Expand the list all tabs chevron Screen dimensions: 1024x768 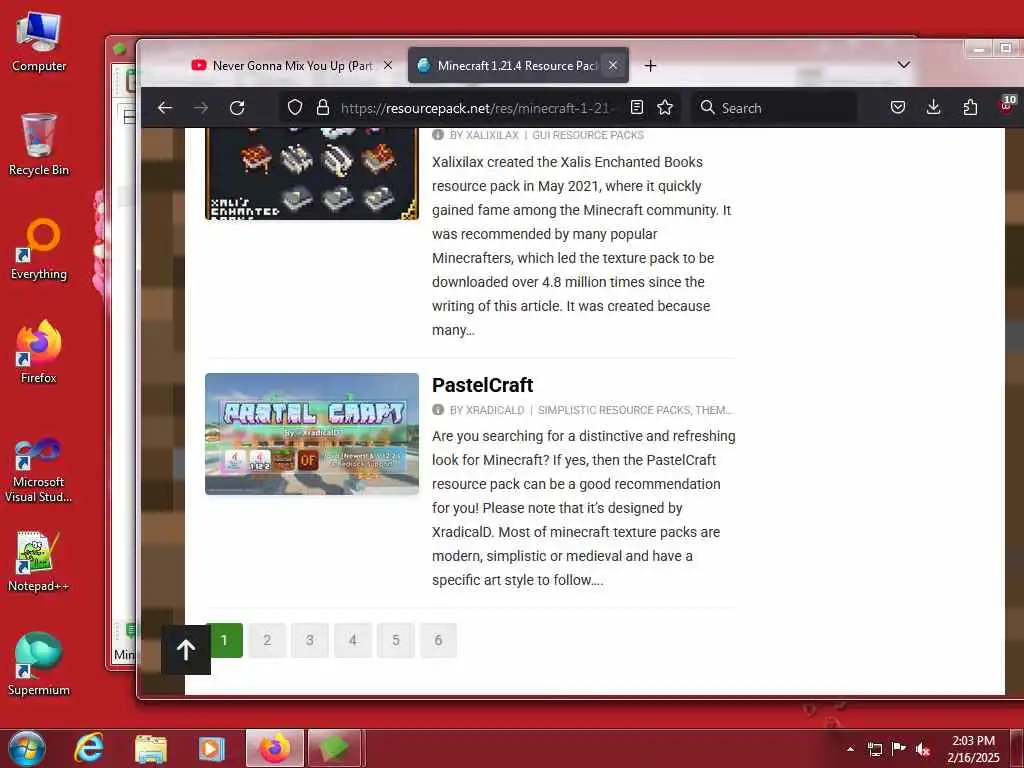tap(904, 65)
